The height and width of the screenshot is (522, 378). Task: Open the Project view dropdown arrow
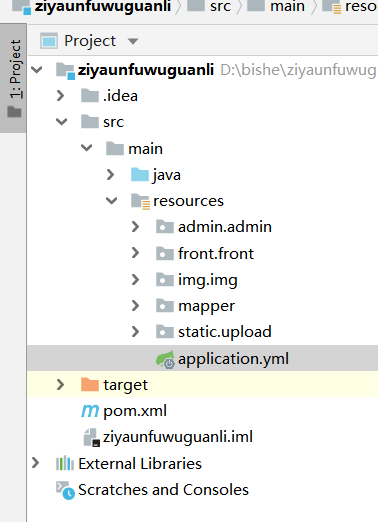(x=133, y=41)
